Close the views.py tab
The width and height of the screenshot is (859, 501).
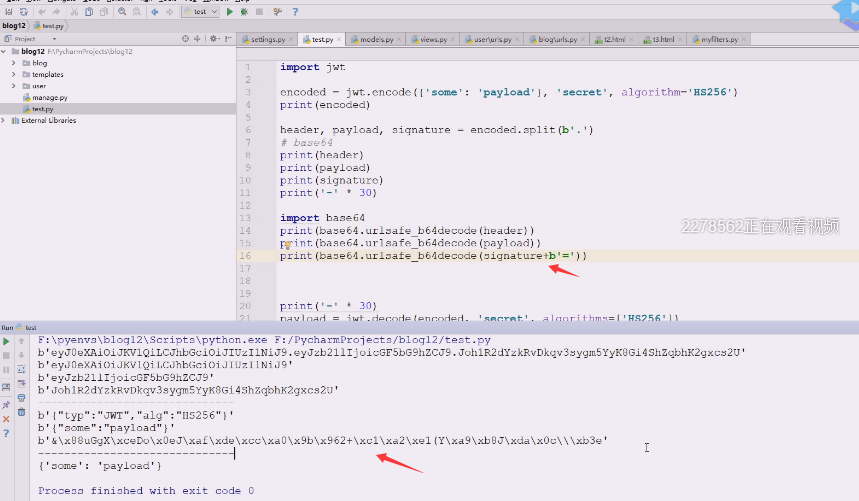pyautogui.click(x=453, y=39)
